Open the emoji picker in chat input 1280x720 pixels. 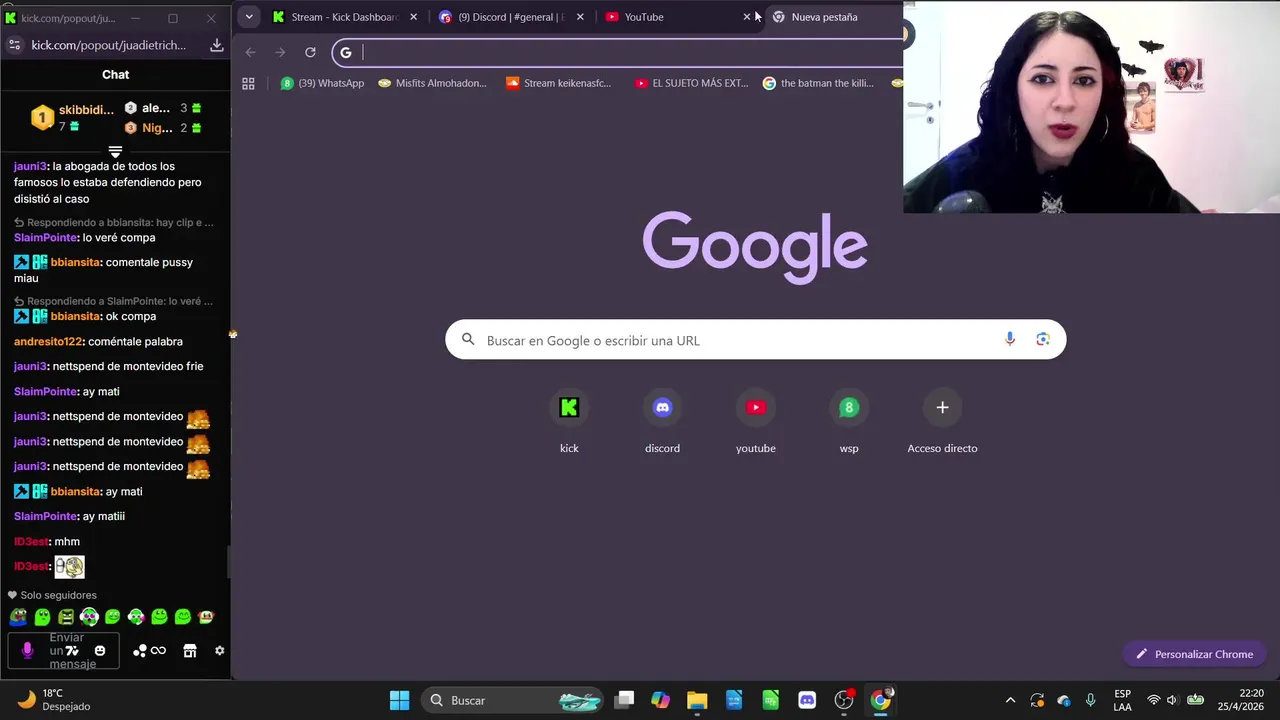coord(99,651)
